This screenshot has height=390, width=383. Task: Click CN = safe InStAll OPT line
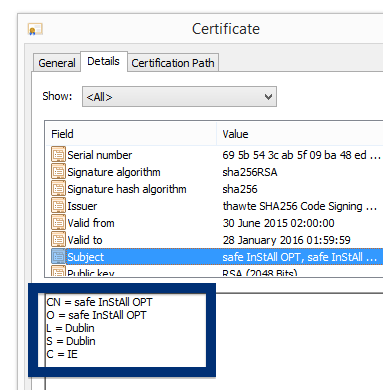coord(99,302)
